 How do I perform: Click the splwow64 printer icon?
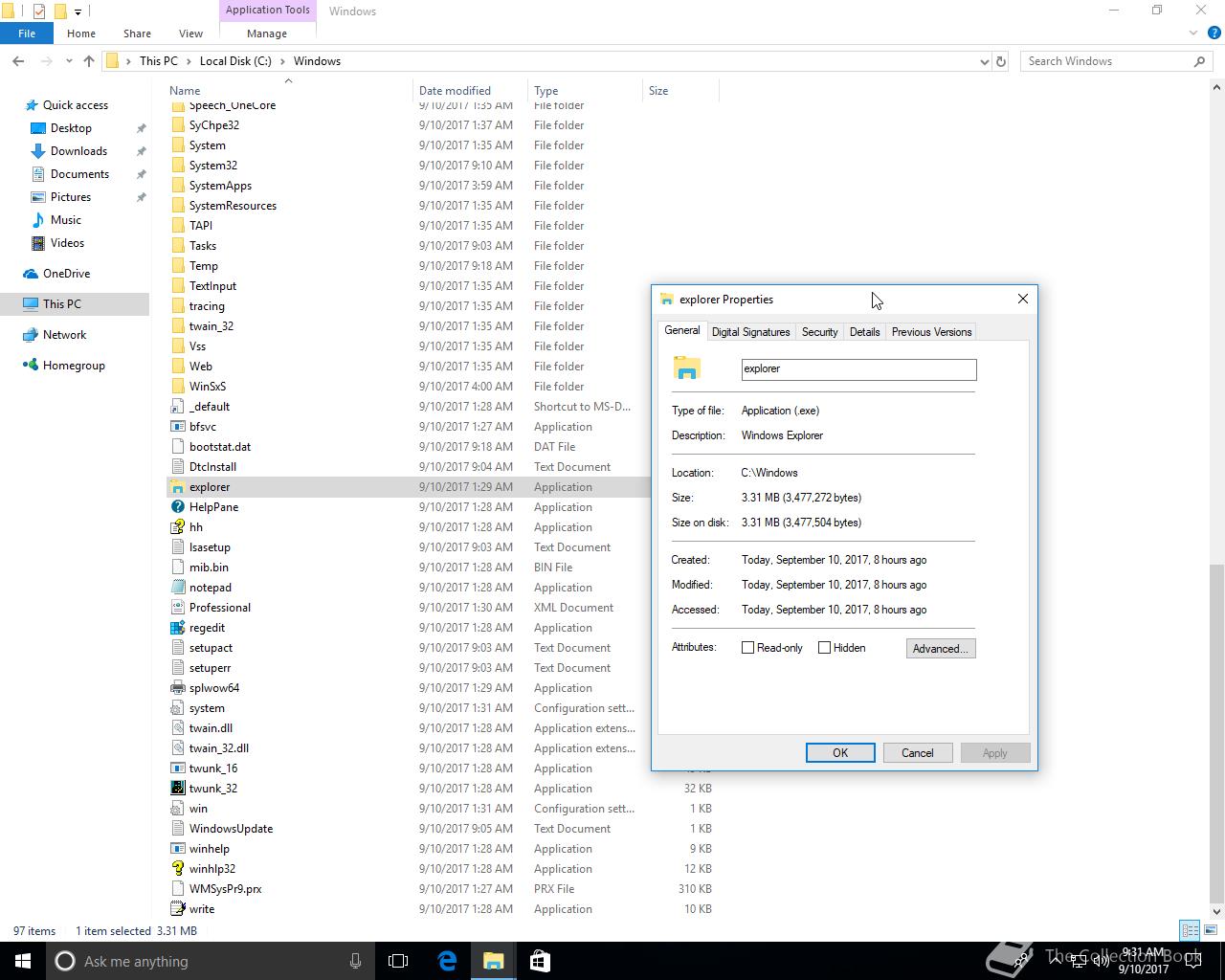[177, 688]
